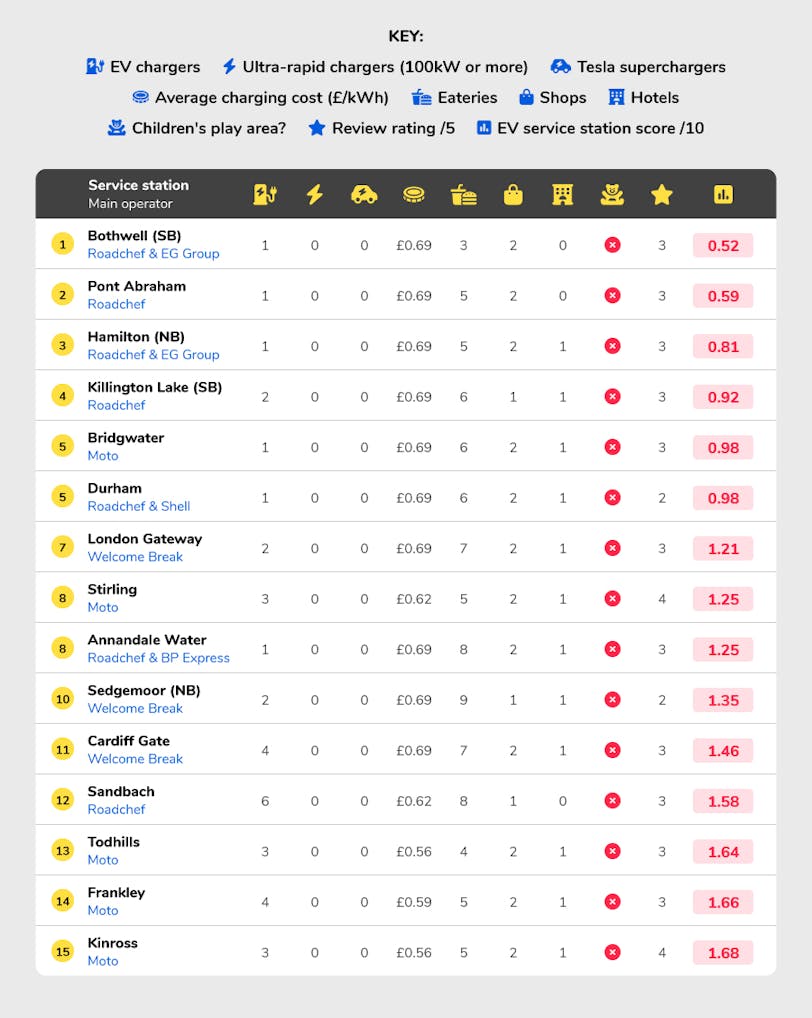Click the hotels building header icon
The image size is (812, 1018).
pyautogui.click(x=563, y=194)
